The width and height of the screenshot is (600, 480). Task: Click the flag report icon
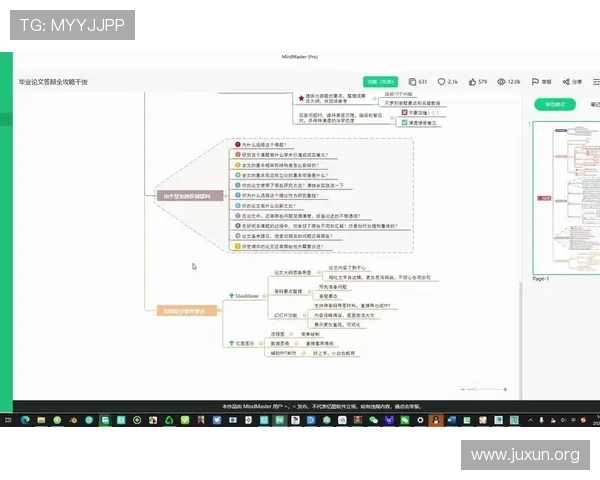[x=535, y=81]
